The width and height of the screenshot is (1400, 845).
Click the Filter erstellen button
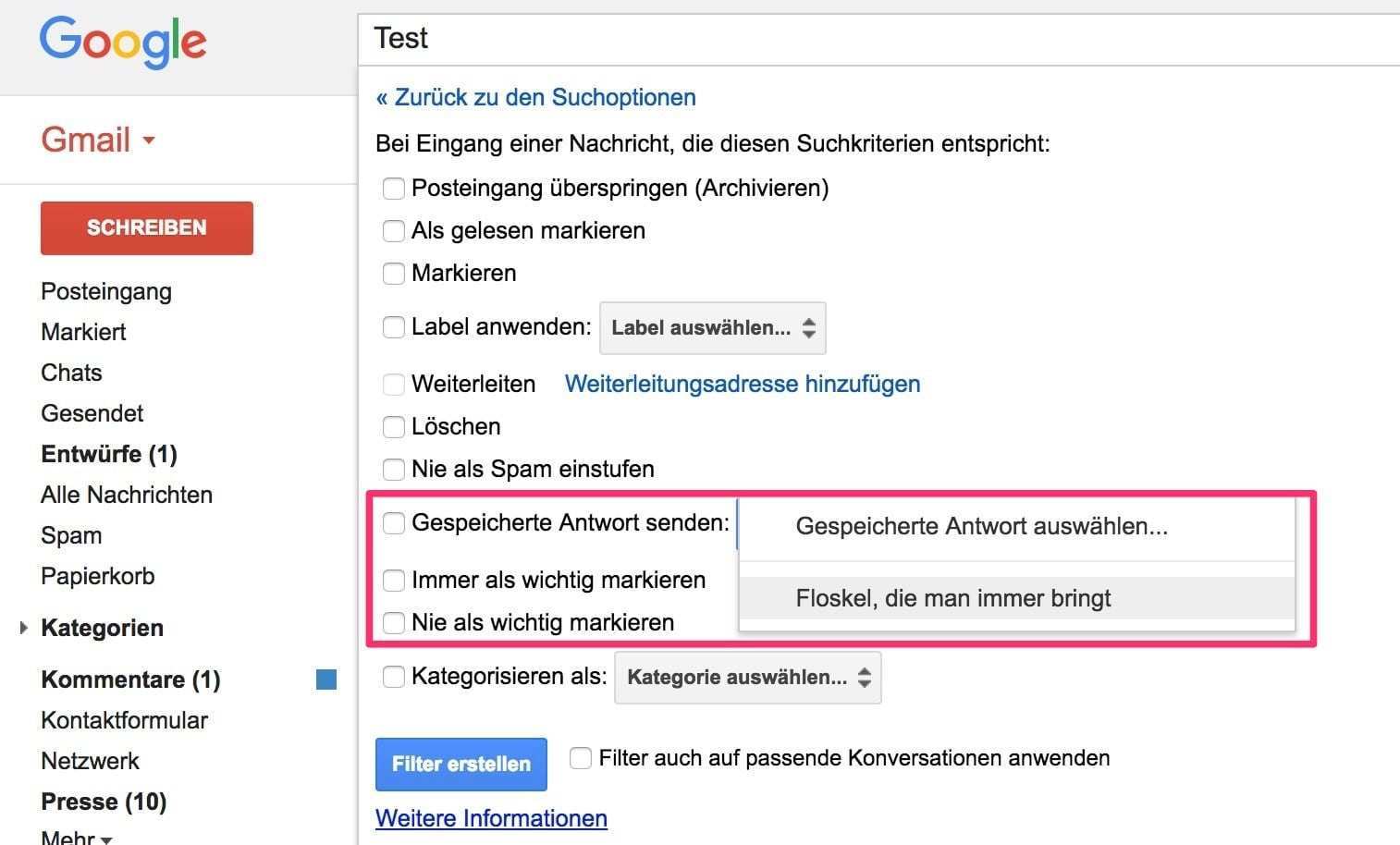461,765
